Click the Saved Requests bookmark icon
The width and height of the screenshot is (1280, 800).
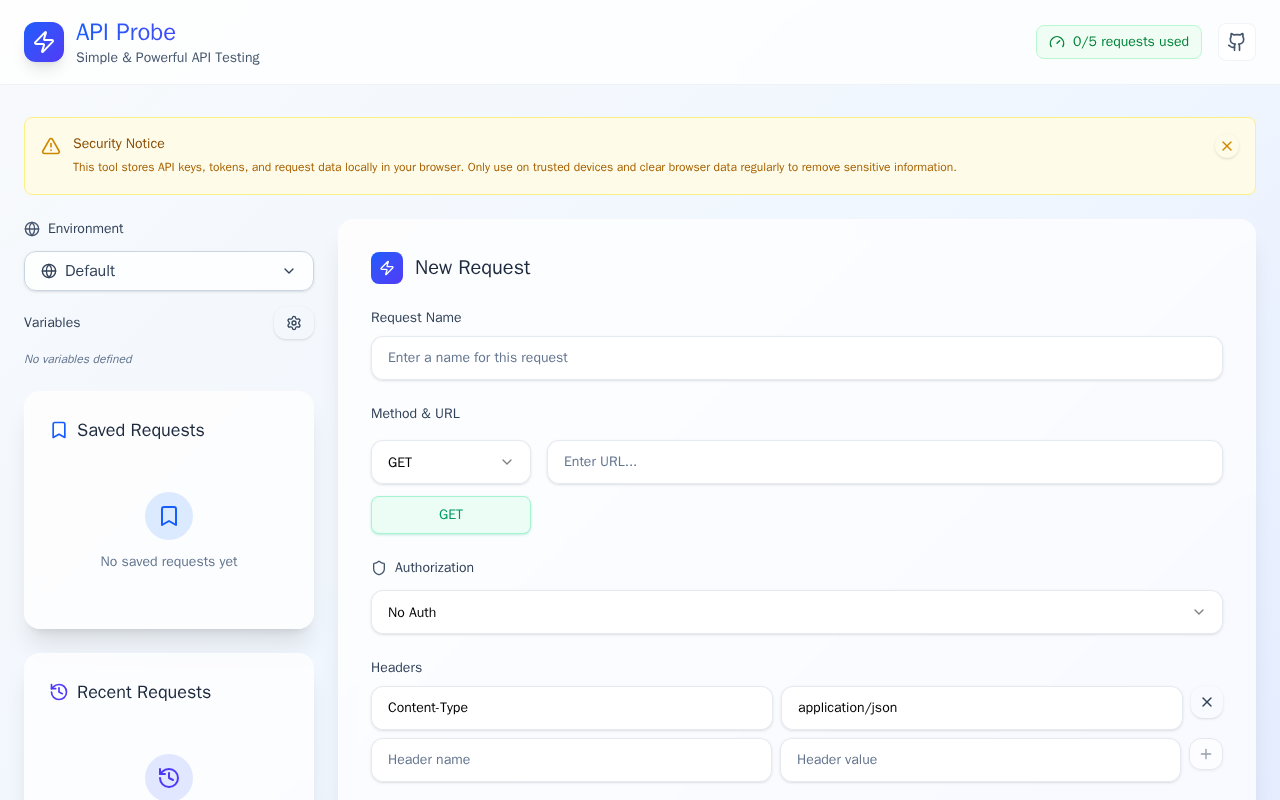pos(59,430)
